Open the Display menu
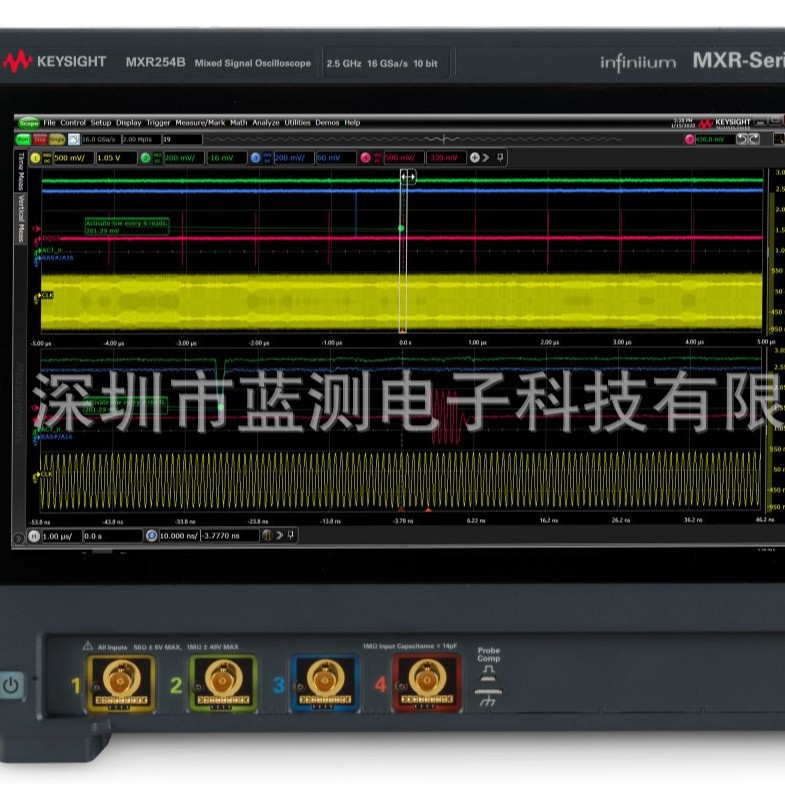 (x=129, y=123)
